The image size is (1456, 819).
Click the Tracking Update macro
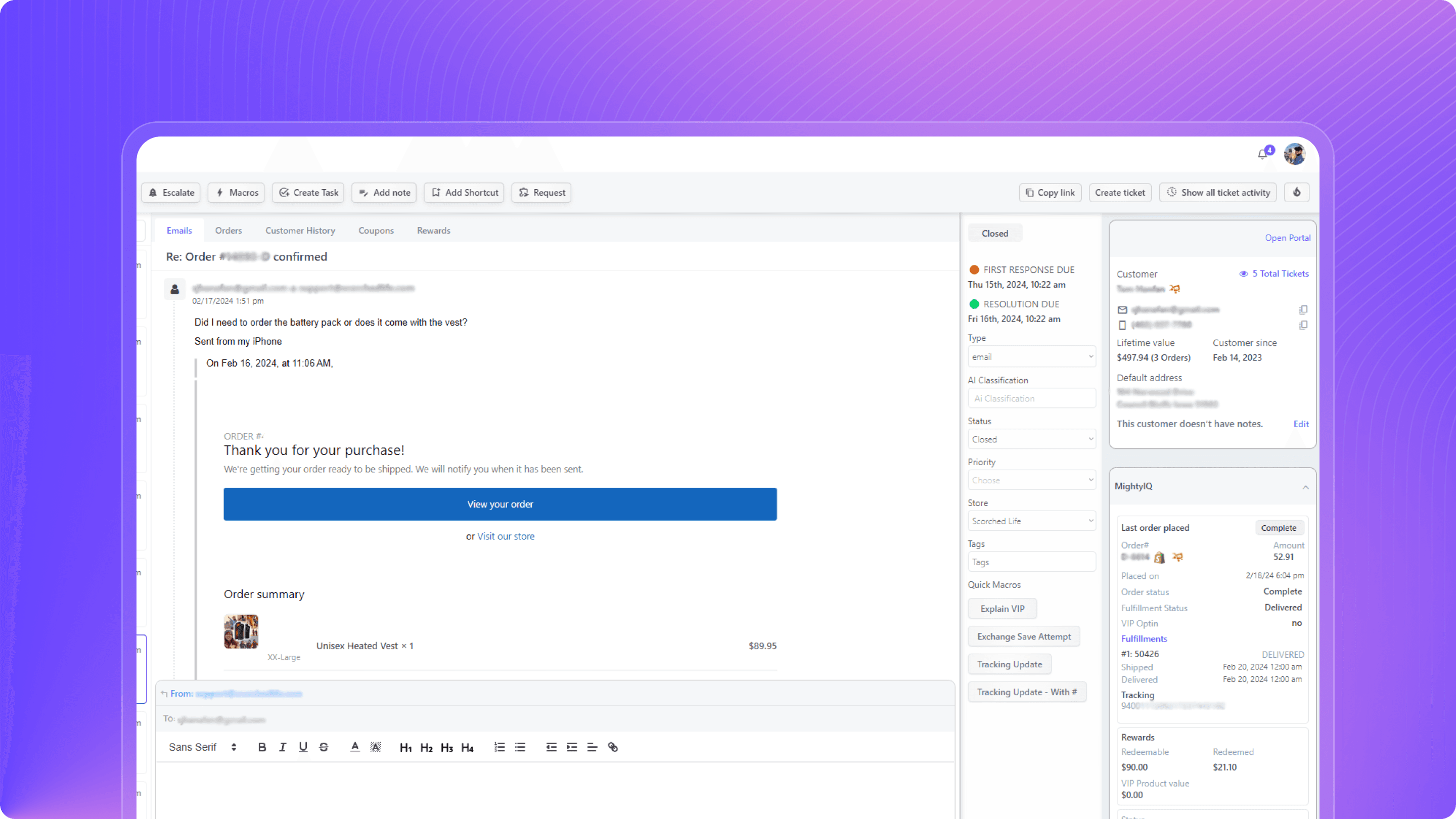pos(1010,664)
